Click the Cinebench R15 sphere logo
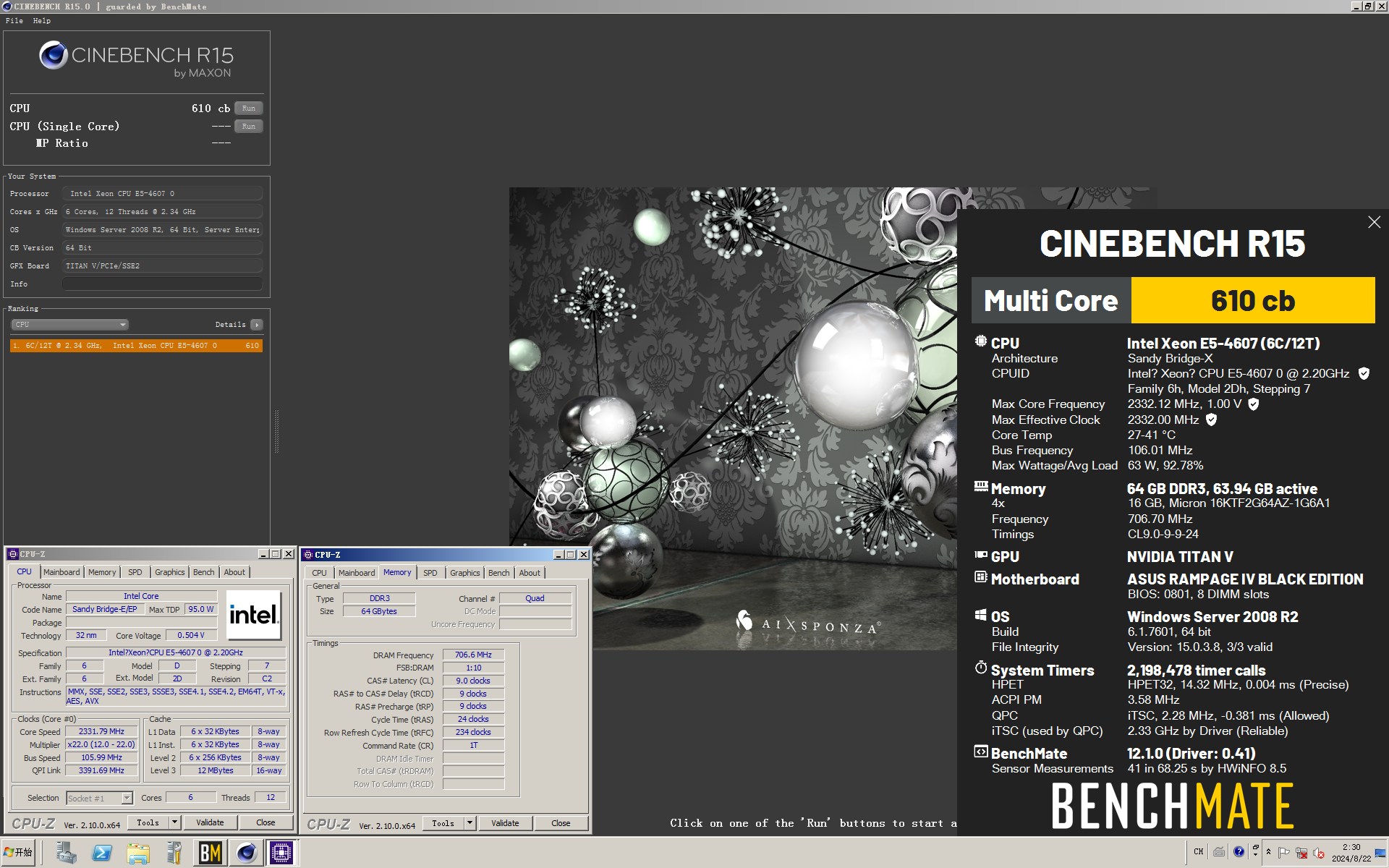Image resolution: width=1389 pixels, height=868 pixels. tap(53, 55)
